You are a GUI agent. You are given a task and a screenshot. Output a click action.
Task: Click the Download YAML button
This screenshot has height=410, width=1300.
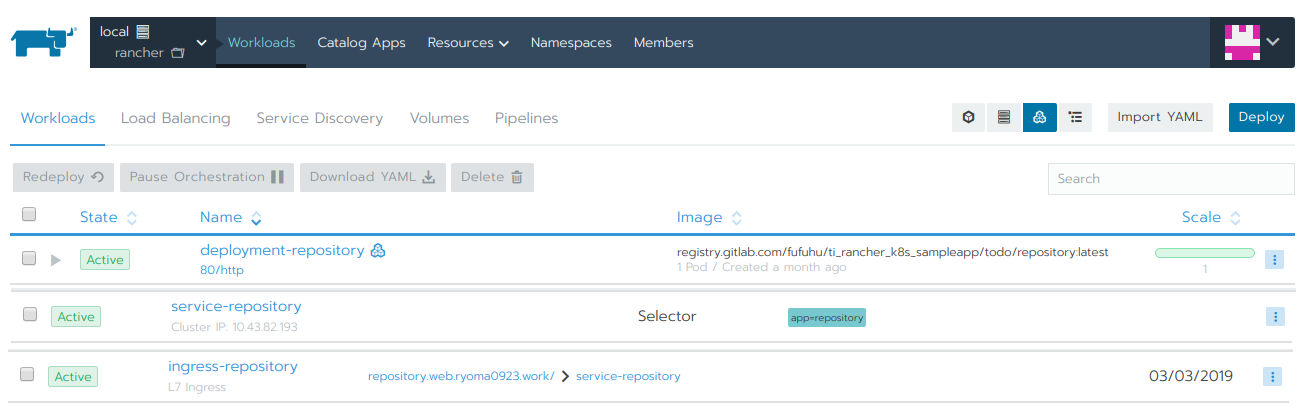pos(372,177)
